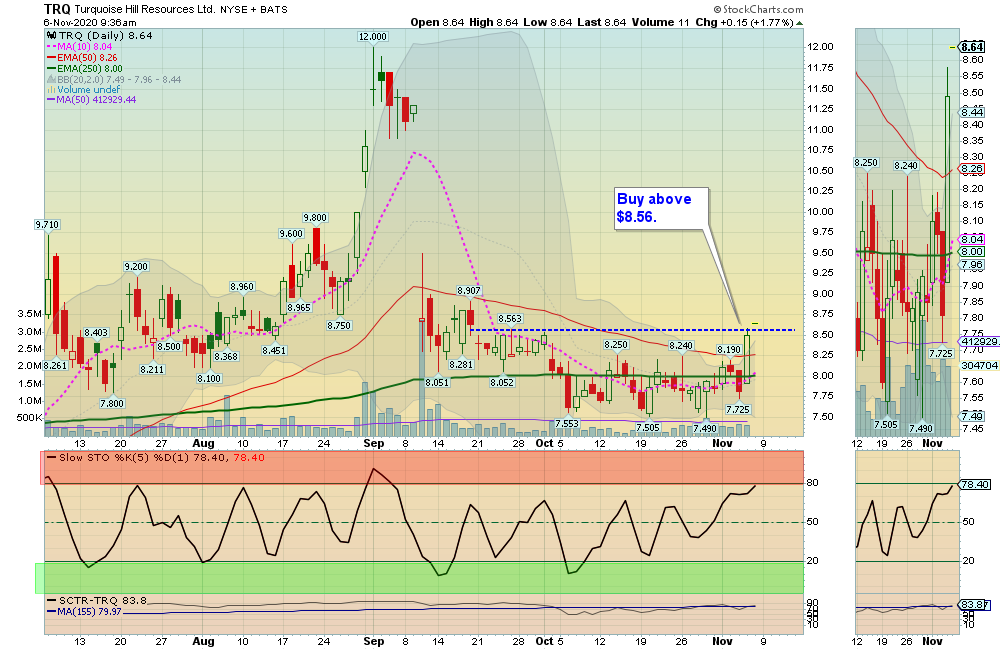This screenshot has height=650, width=1000.
Task: Click the 78.40 stochastic tag in side panel
Action: (975, 485)
